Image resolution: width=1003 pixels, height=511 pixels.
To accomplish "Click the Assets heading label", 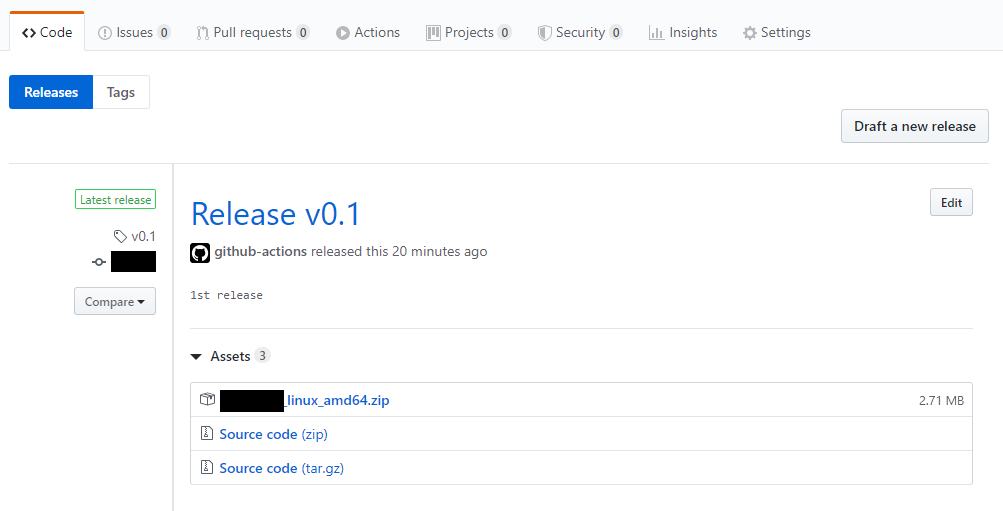I will point(230,356).
